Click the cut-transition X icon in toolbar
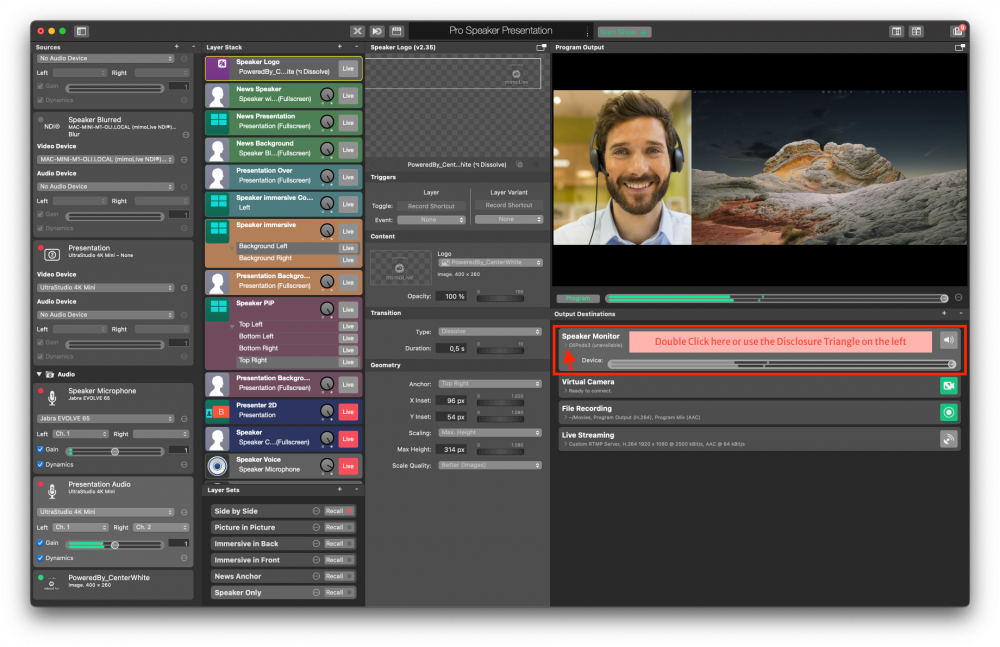This screenshot has height=647, width=1000. click(x=357, y=31)
